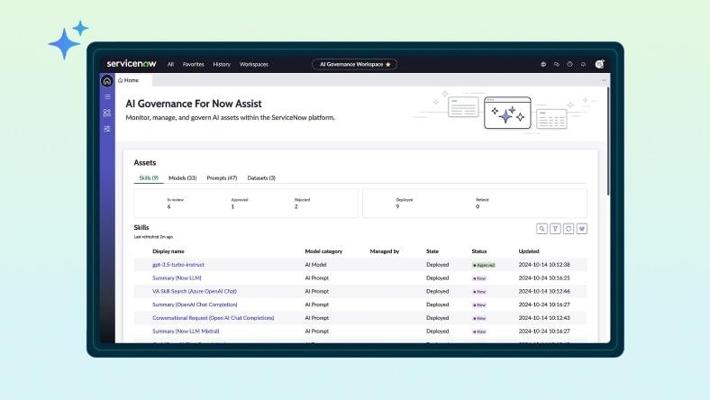Screen dimensions: 710x400
Task: Open the list lines icon in purple sidebar
Action: (x=107, y=96)
